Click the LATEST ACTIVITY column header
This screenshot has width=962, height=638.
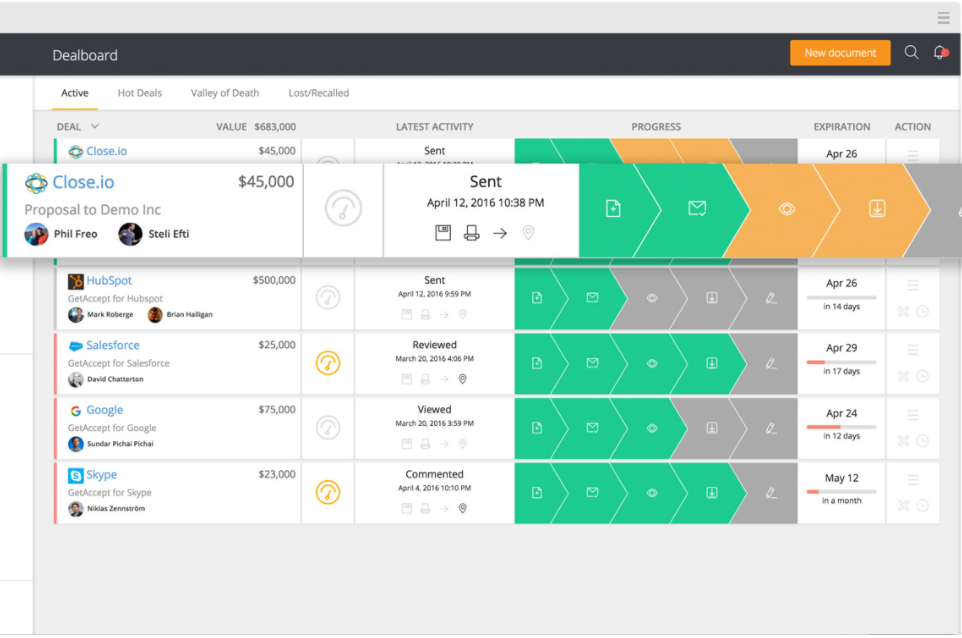(434, 126)
